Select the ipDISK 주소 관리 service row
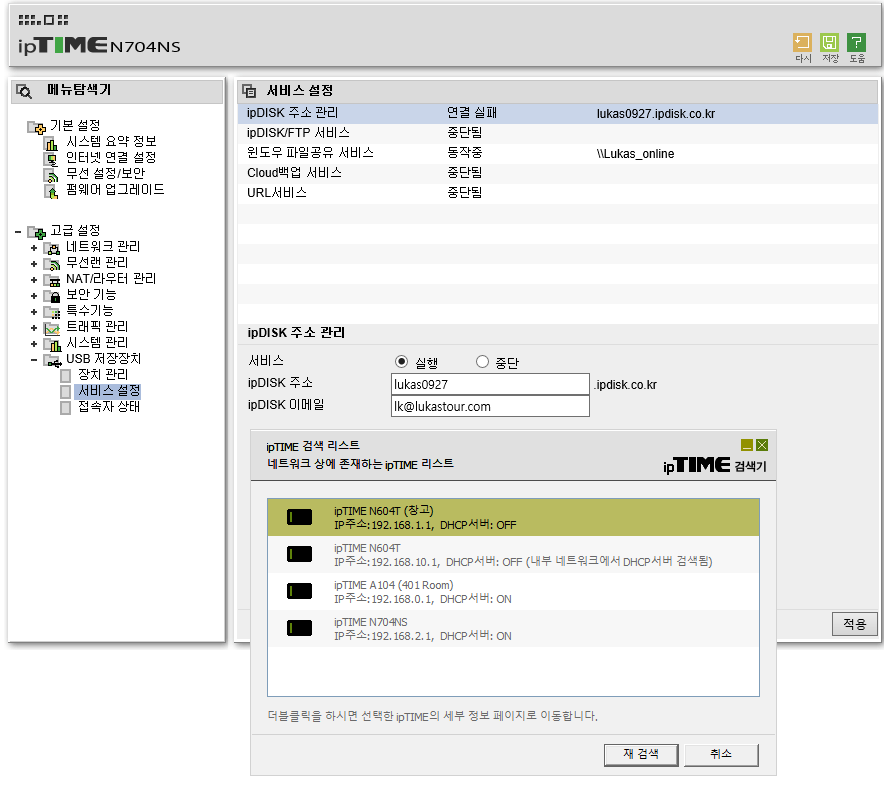The image size is (884, 793). click(x=558, y=113)
